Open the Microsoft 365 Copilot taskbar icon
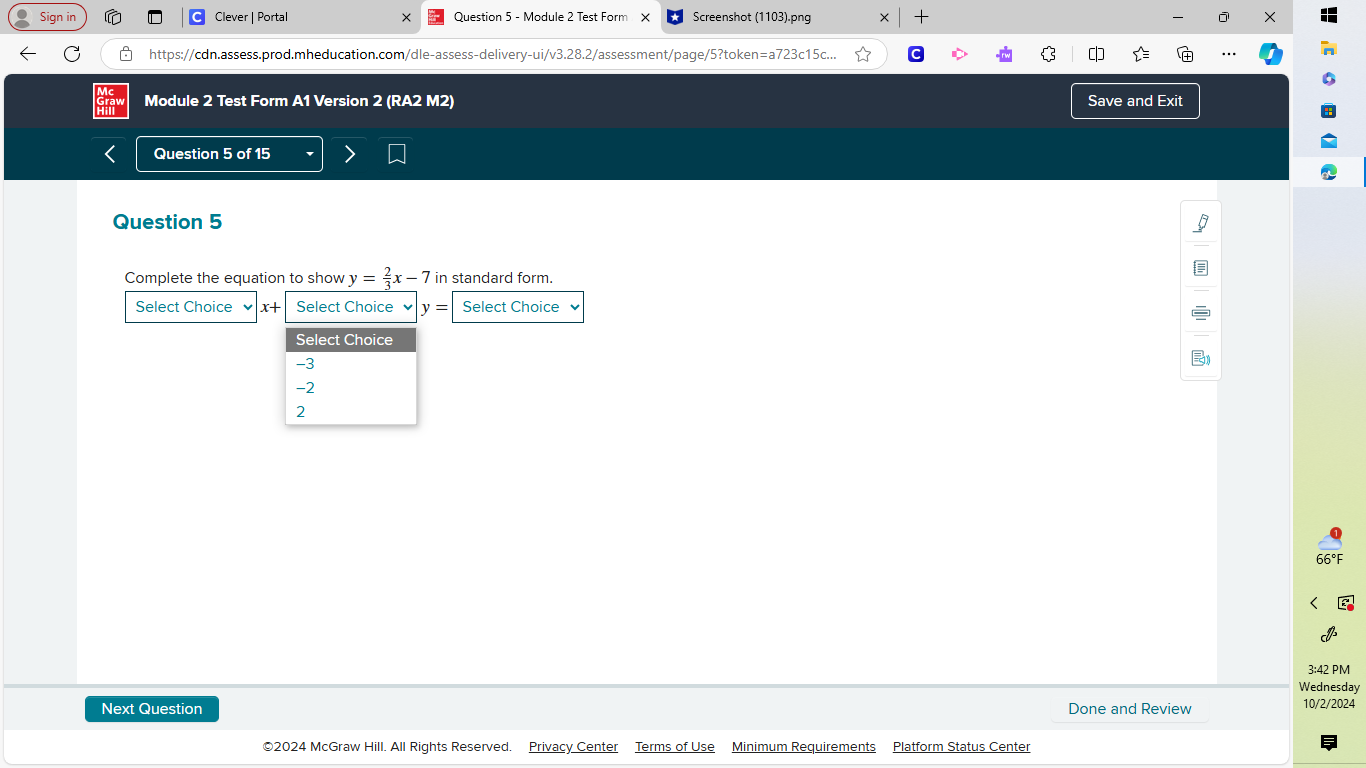 tap(1329, 79)
